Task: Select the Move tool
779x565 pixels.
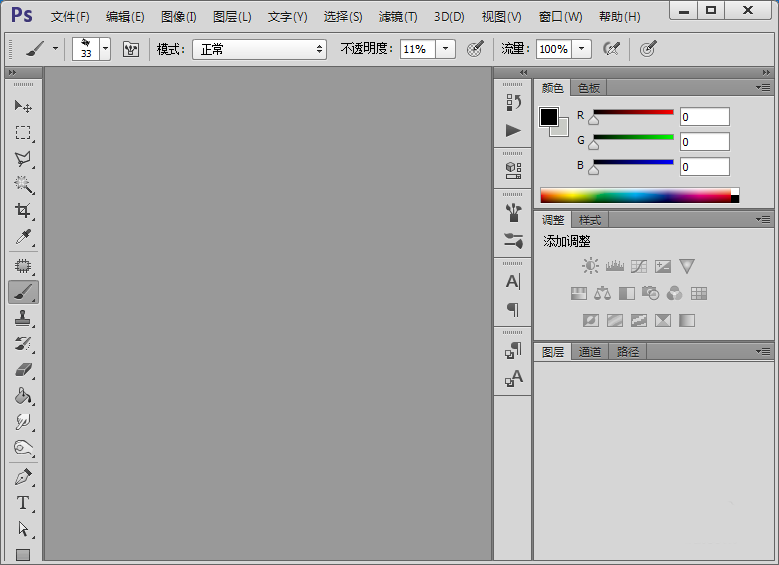Action: (23, 106)
